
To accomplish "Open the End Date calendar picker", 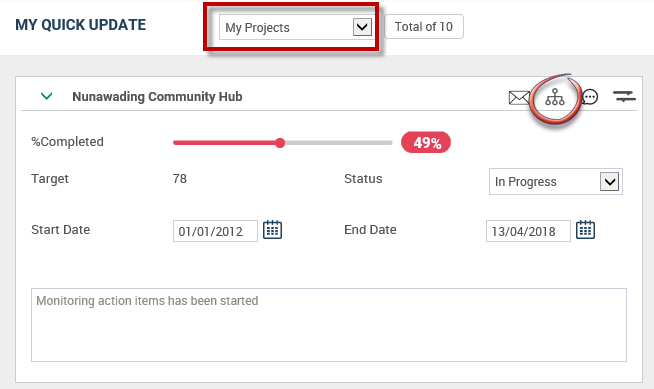I will 585,230.
